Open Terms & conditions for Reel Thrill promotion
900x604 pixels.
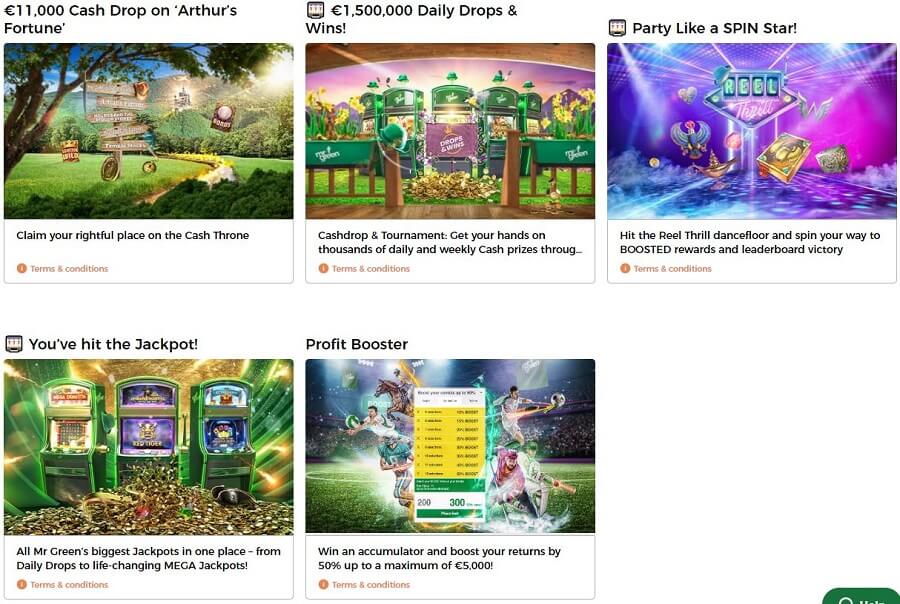[672, 269]
